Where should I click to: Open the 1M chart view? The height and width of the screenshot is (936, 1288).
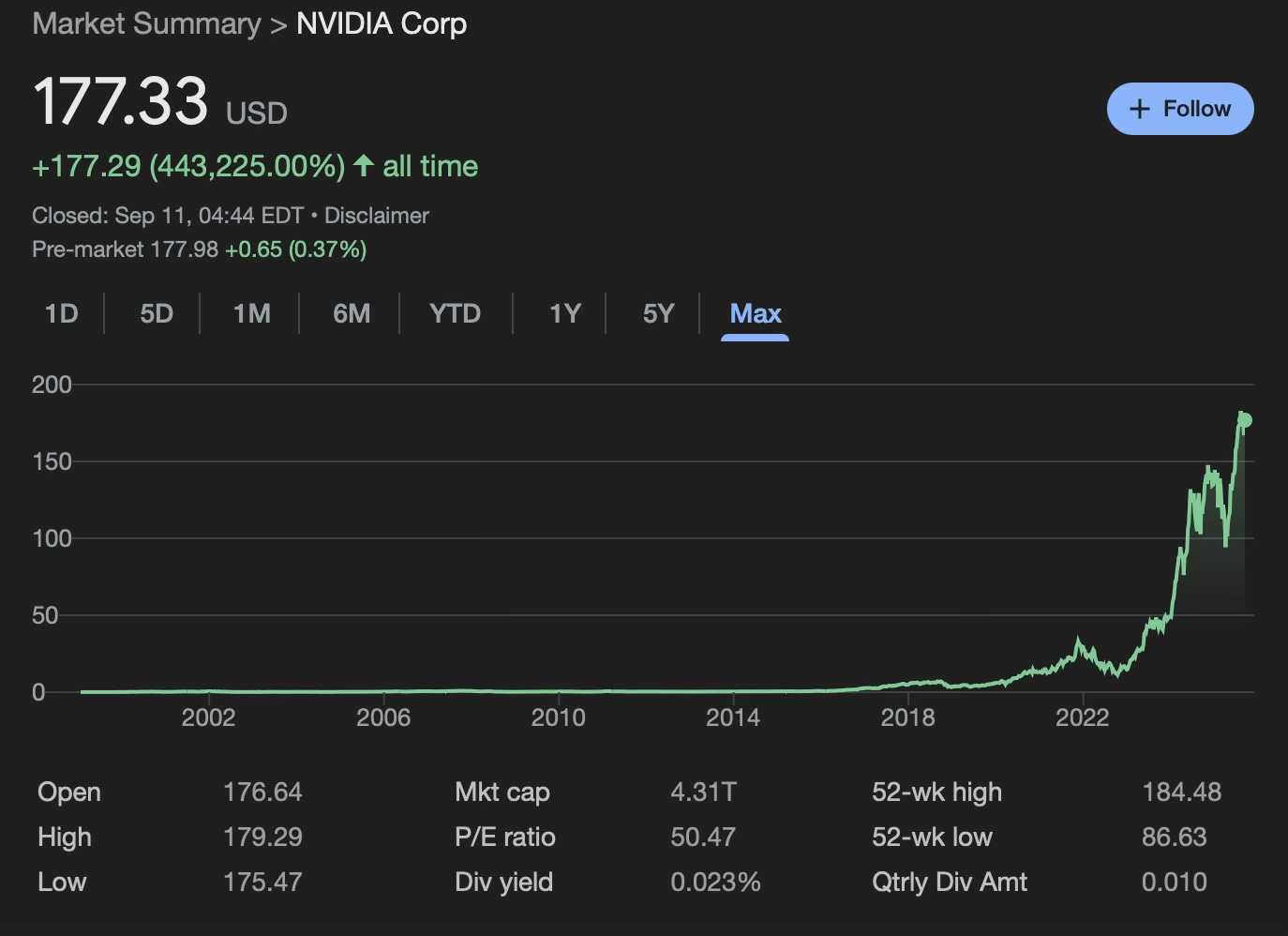point(251,313)
